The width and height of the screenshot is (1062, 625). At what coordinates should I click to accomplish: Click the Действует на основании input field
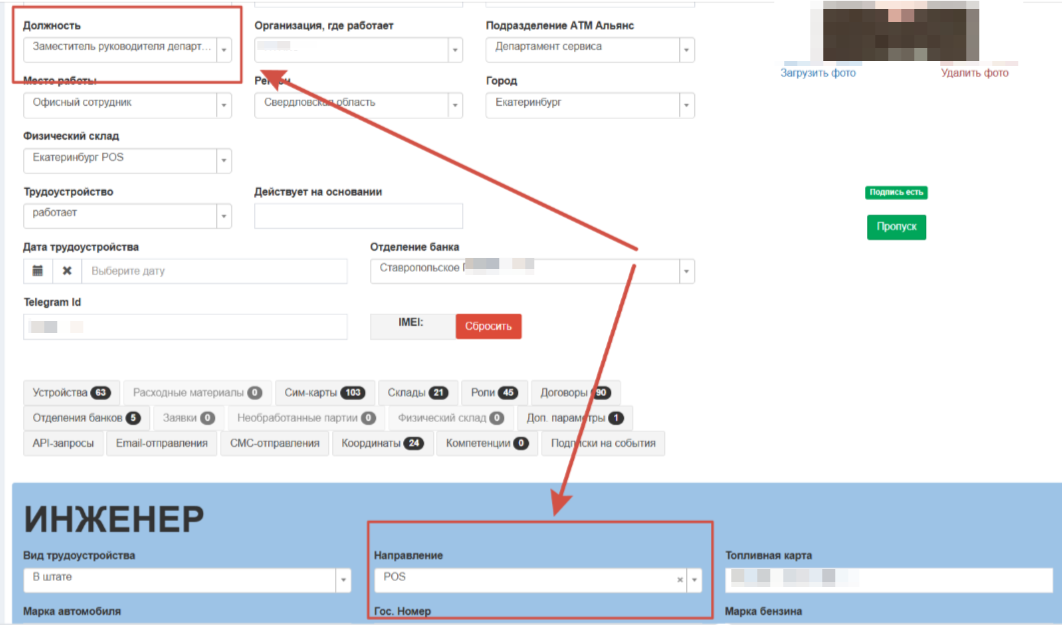[x=358, y=216]
